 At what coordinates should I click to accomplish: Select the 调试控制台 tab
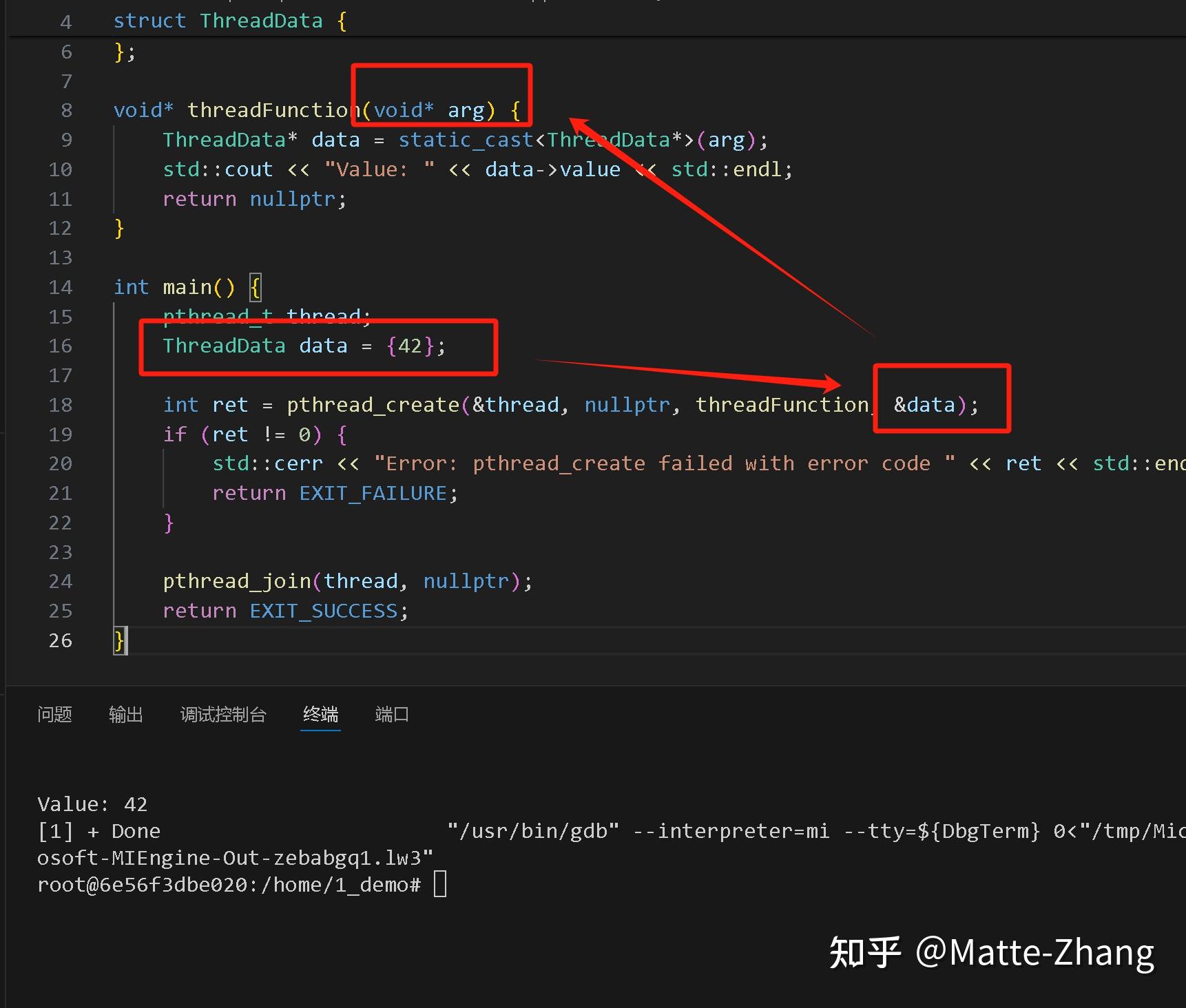pos(223,715)
